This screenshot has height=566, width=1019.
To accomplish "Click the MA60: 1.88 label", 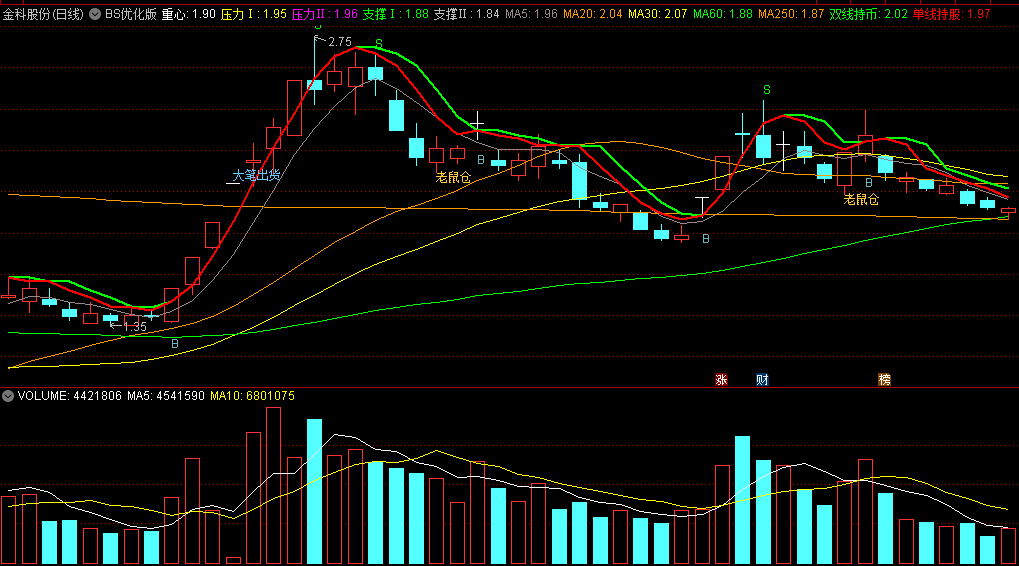I will coord(723,14).
